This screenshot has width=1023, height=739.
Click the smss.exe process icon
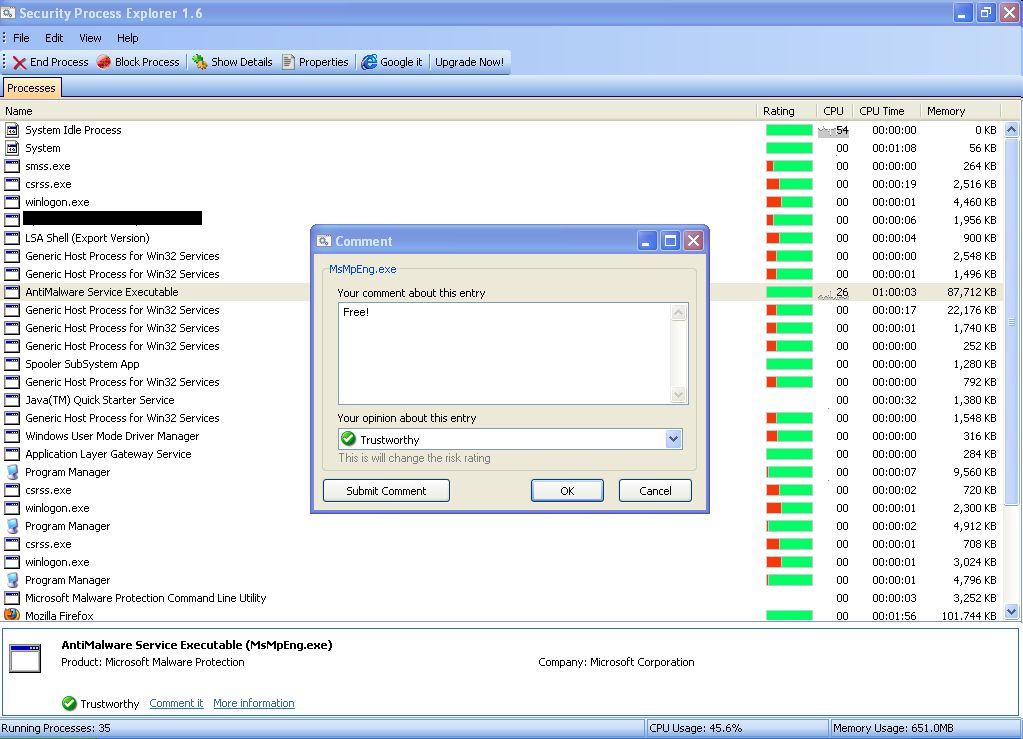(x=12, y=166)
